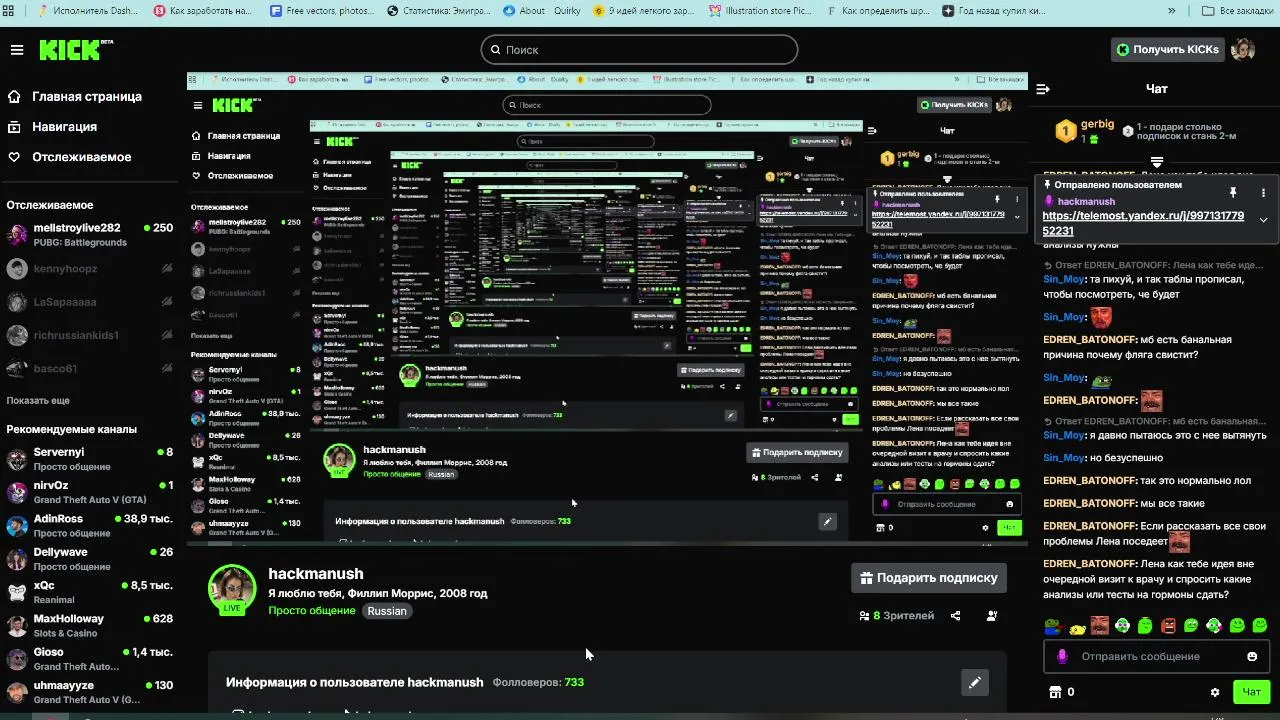Click the search box labeled Поиск

coord(639,49)
